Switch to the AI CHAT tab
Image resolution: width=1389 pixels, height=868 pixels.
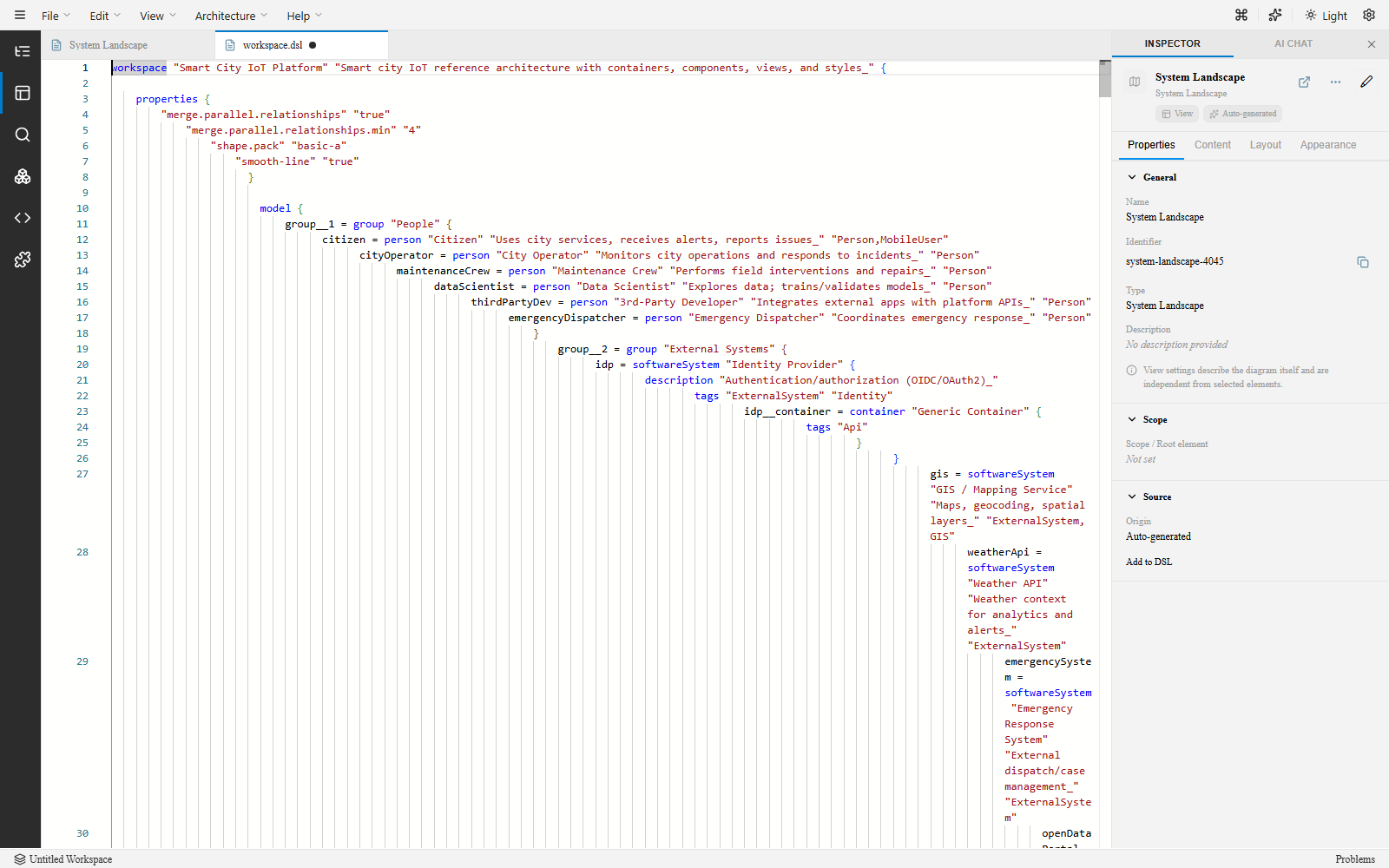[1294, 43]
